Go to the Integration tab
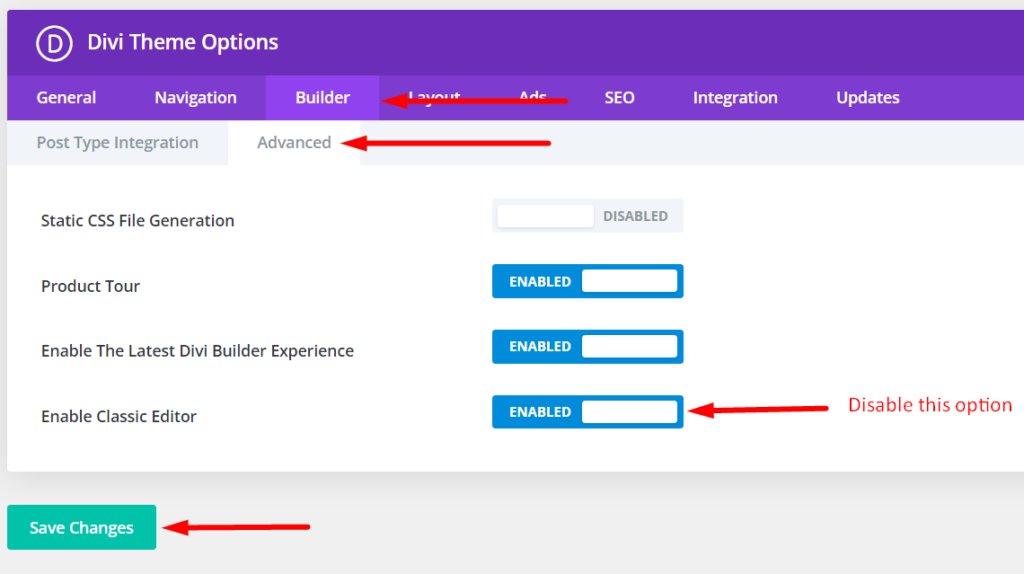1024x574 pixels. tap(735, 98)
